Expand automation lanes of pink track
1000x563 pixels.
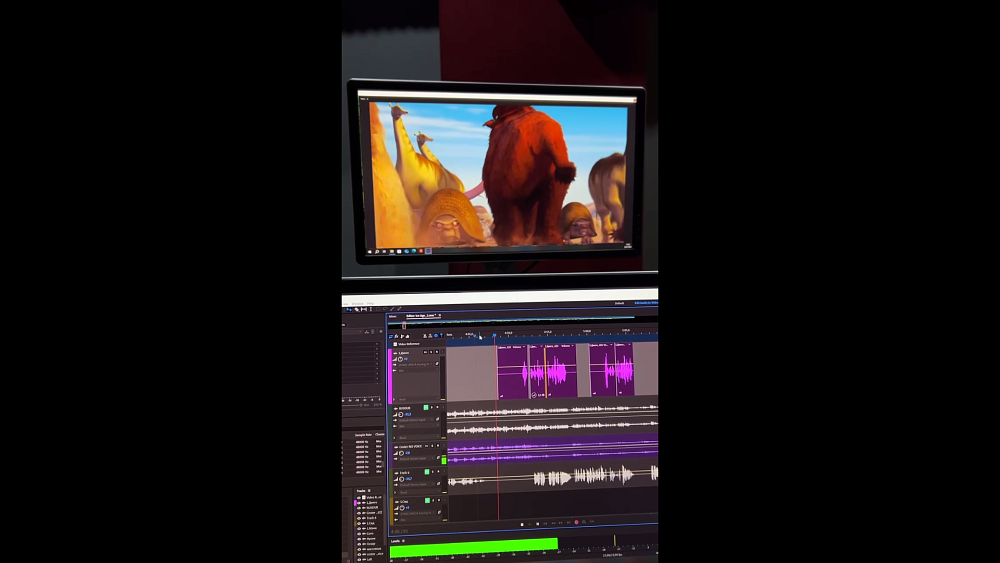(x=394, y=399)
